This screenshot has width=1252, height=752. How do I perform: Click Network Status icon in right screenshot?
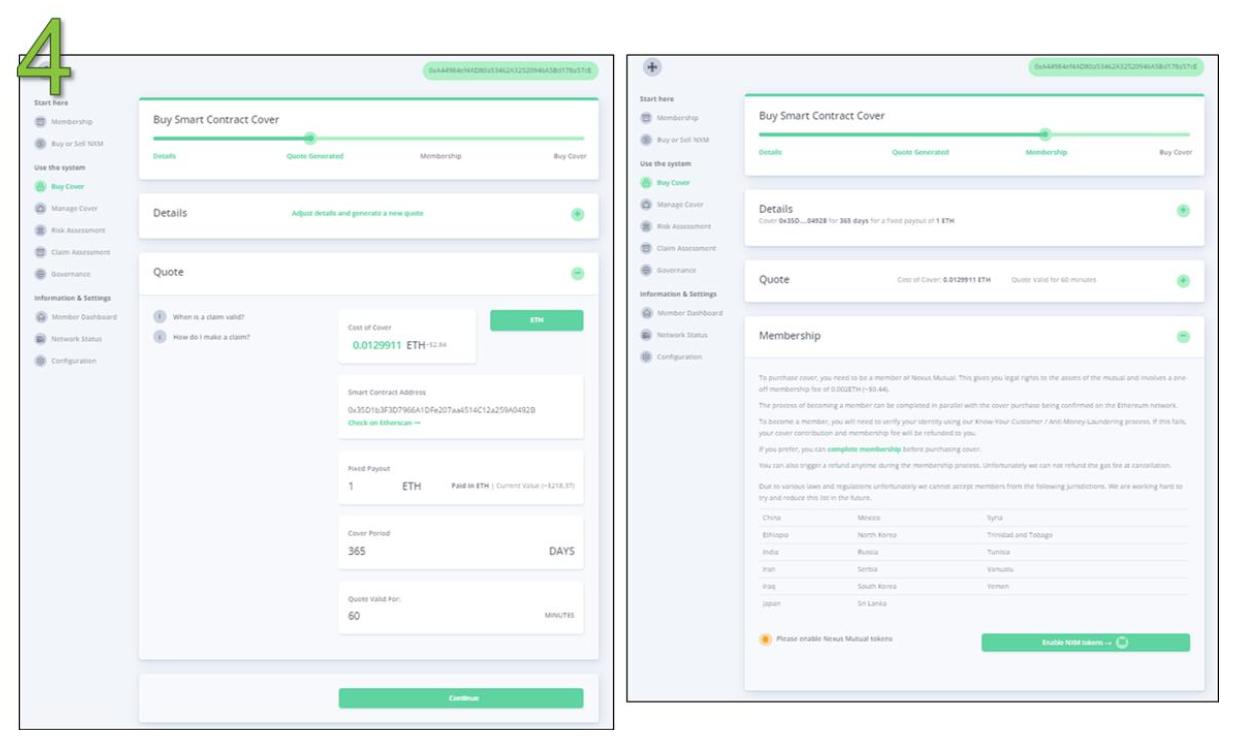[x=646, y=335]
